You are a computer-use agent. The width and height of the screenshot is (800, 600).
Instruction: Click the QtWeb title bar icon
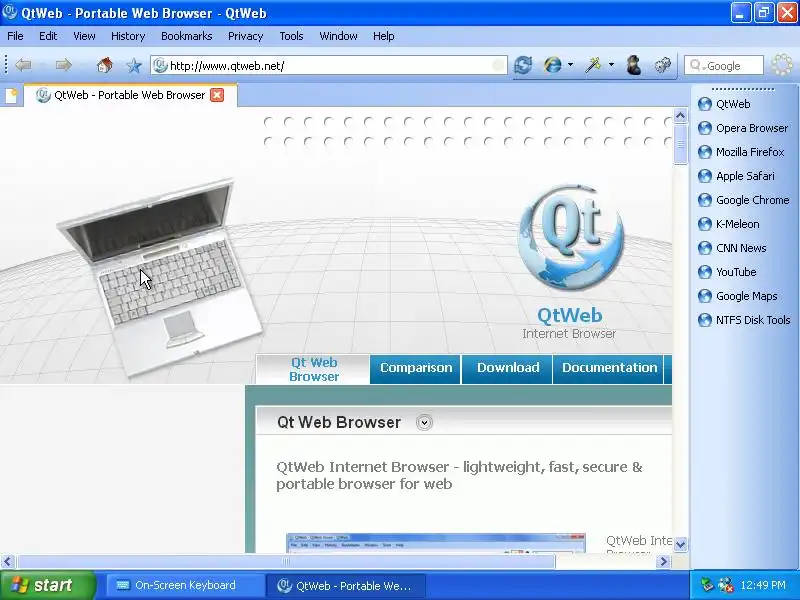(x=10, y=12)
